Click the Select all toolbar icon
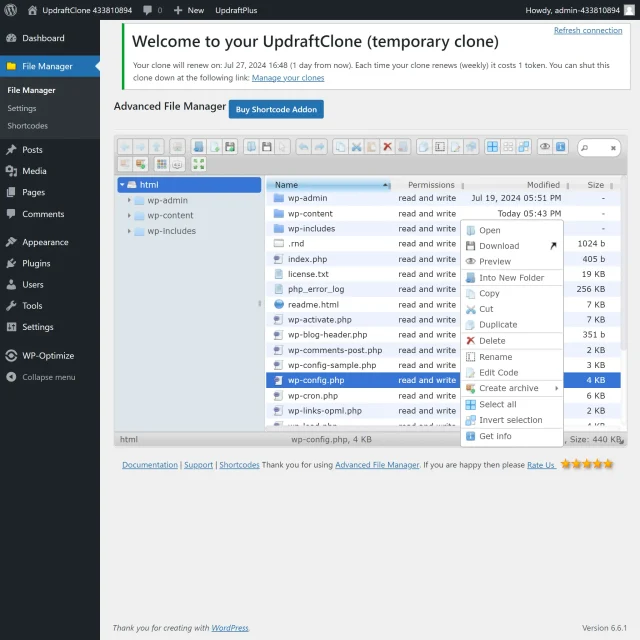 492,147
